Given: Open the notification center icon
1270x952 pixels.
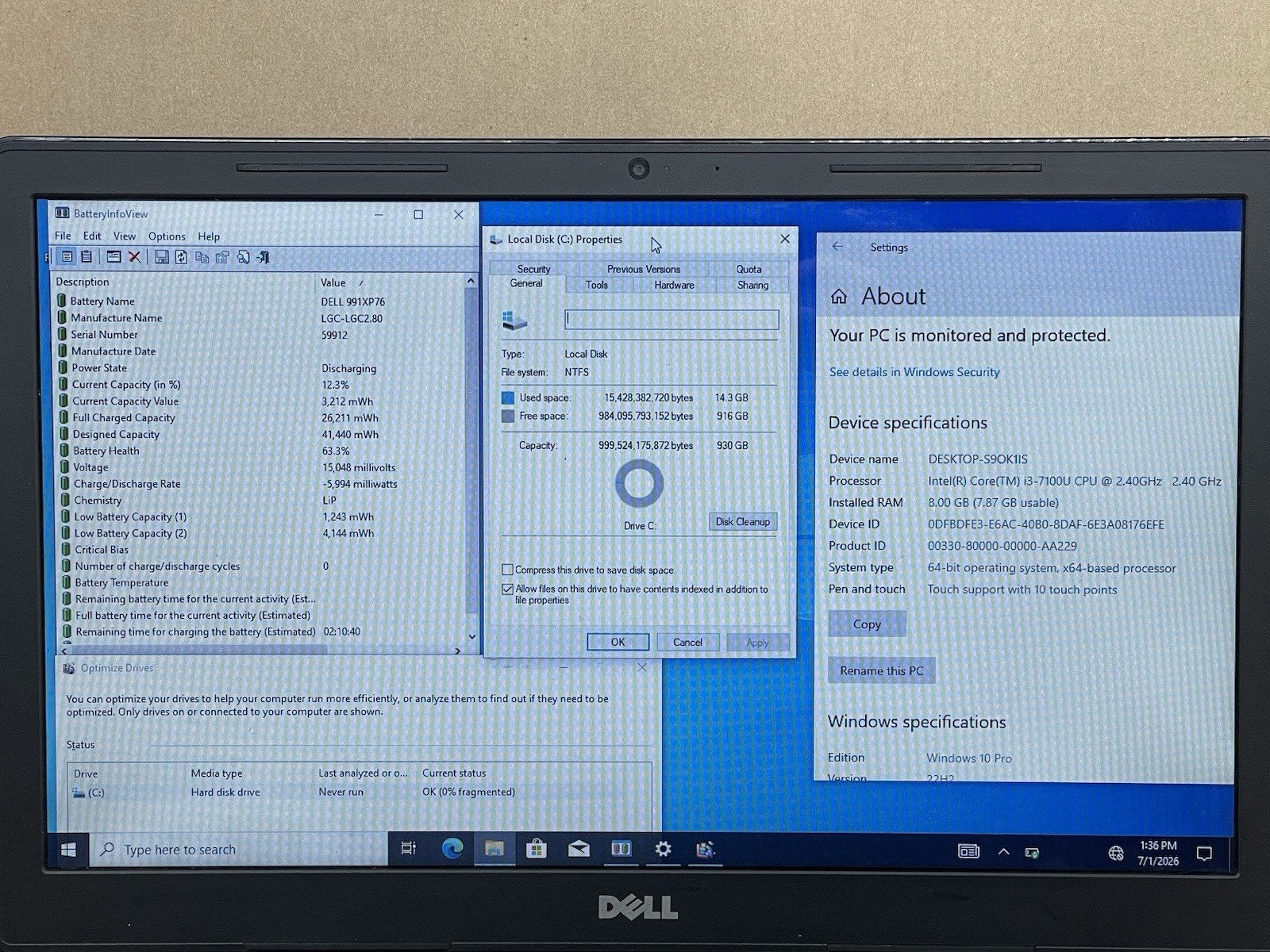Looking at the screenshot, I should pos(1204,854).
